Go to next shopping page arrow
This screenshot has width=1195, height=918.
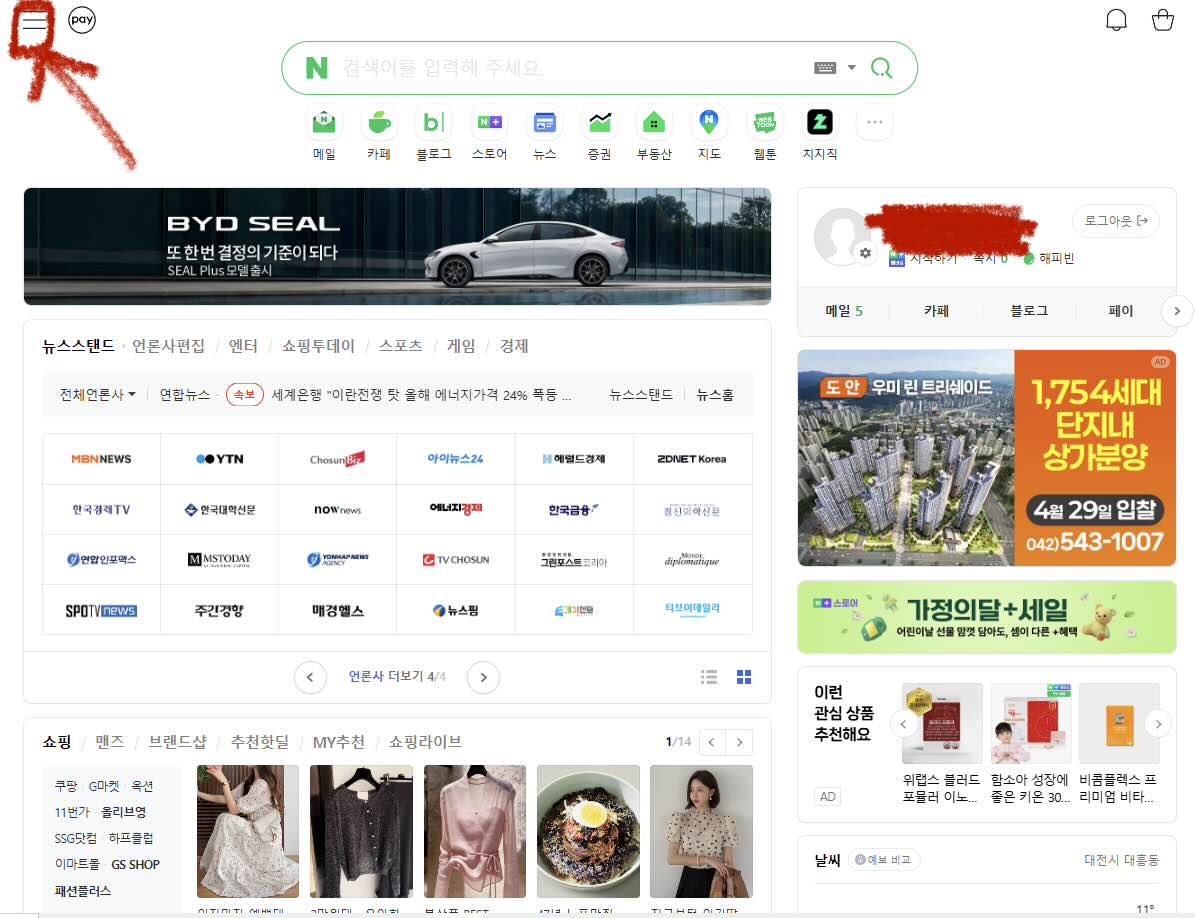(739, 742)
